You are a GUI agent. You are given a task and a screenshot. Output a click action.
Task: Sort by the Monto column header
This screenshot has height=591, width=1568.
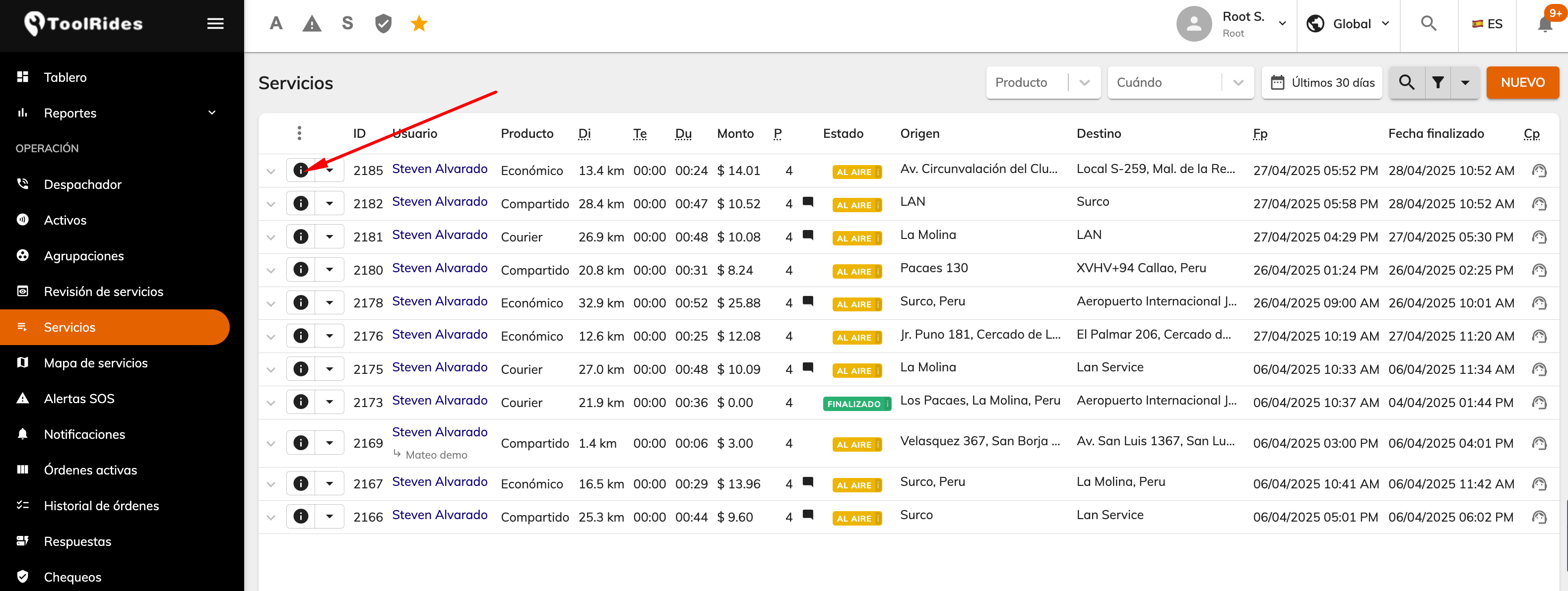(x=735, y=134)
